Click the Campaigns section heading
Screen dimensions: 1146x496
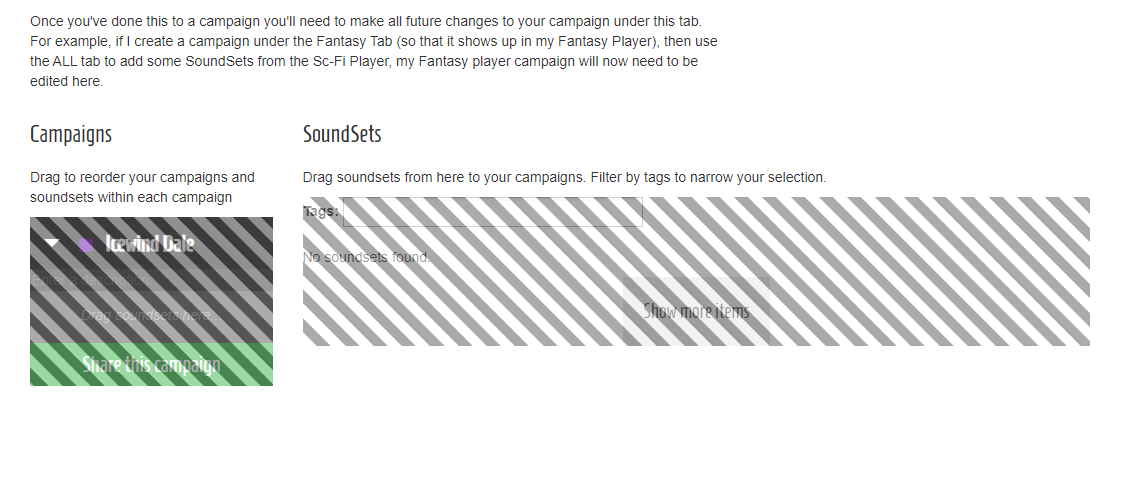(x=71, y=134)
